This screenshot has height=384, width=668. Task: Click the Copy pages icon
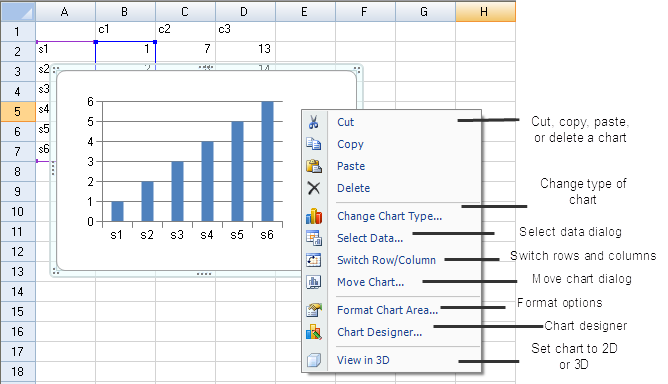coord(314,144)
